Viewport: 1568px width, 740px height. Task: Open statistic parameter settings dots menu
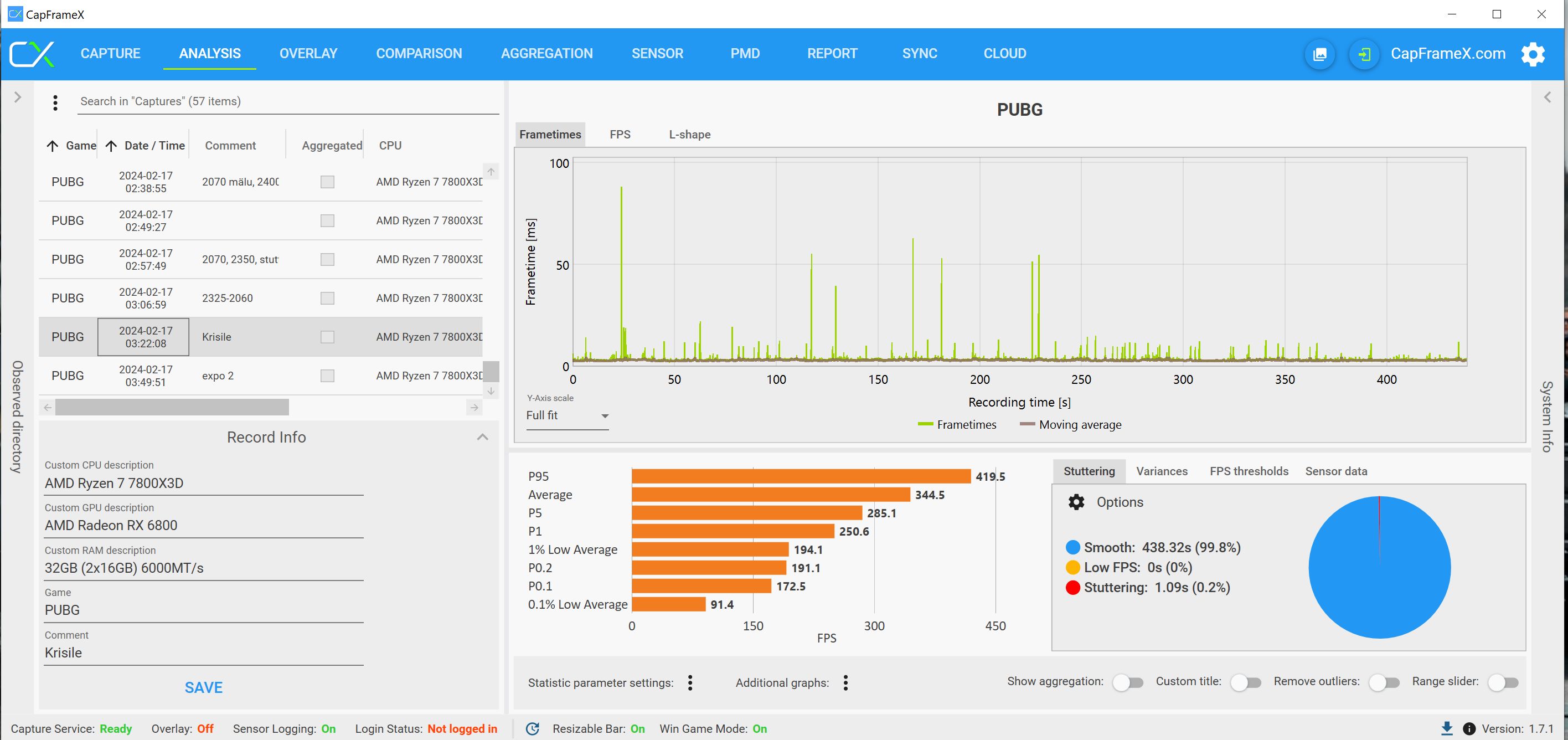click(x=690, y=683)
